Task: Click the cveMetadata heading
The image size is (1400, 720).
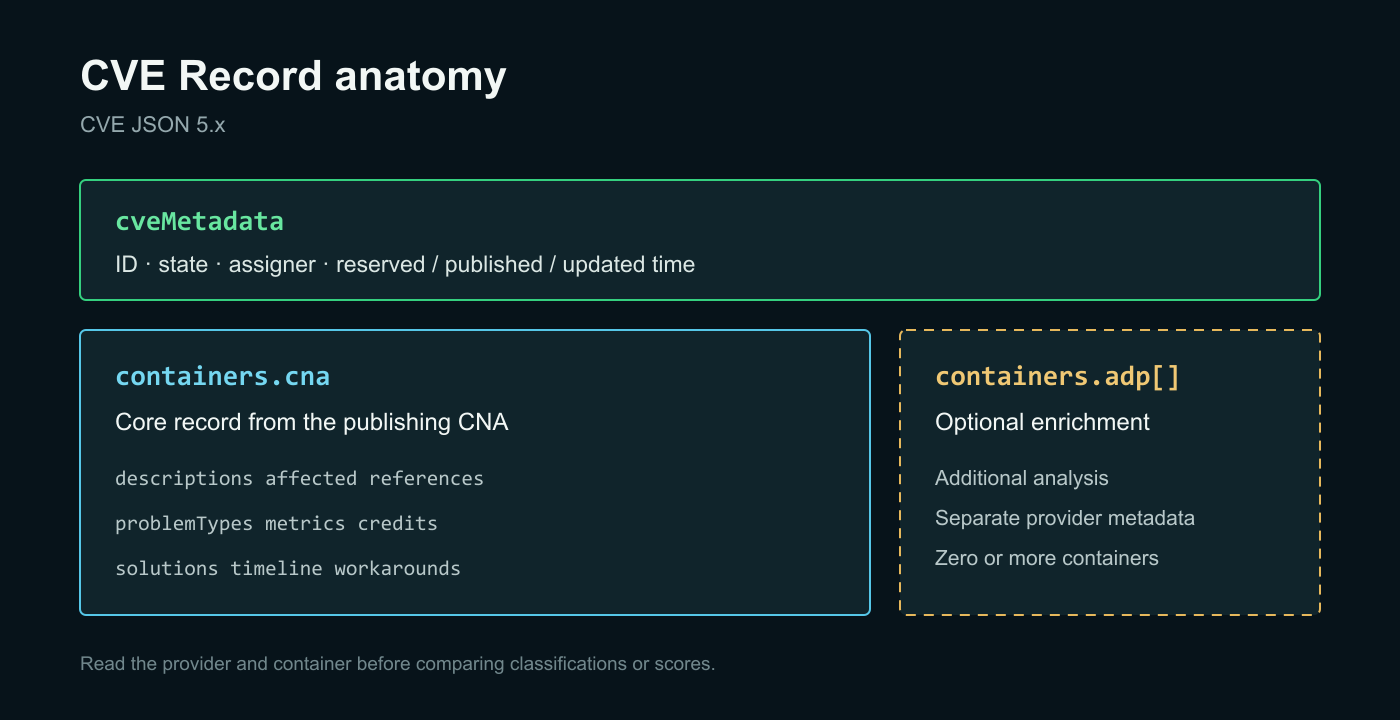Action: [x=199, y=221]
